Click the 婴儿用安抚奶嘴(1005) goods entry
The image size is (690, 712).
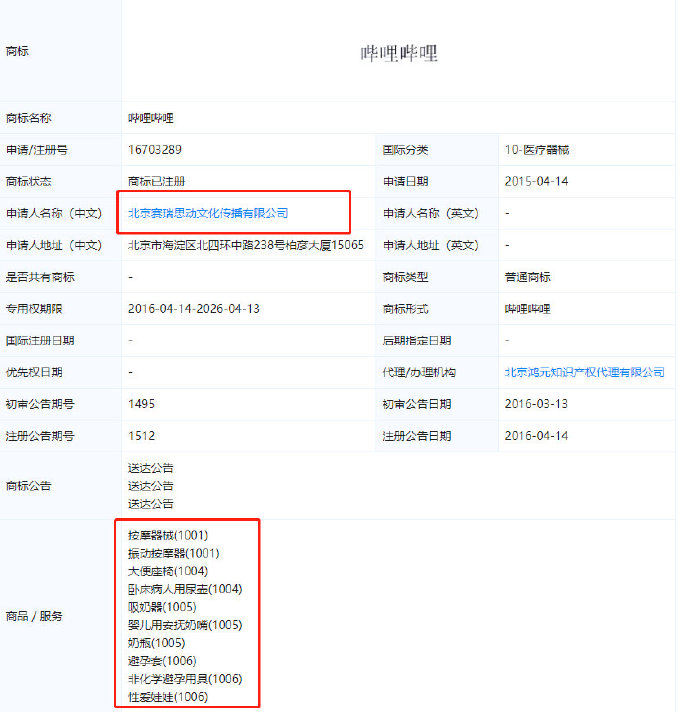coord(185,625)
